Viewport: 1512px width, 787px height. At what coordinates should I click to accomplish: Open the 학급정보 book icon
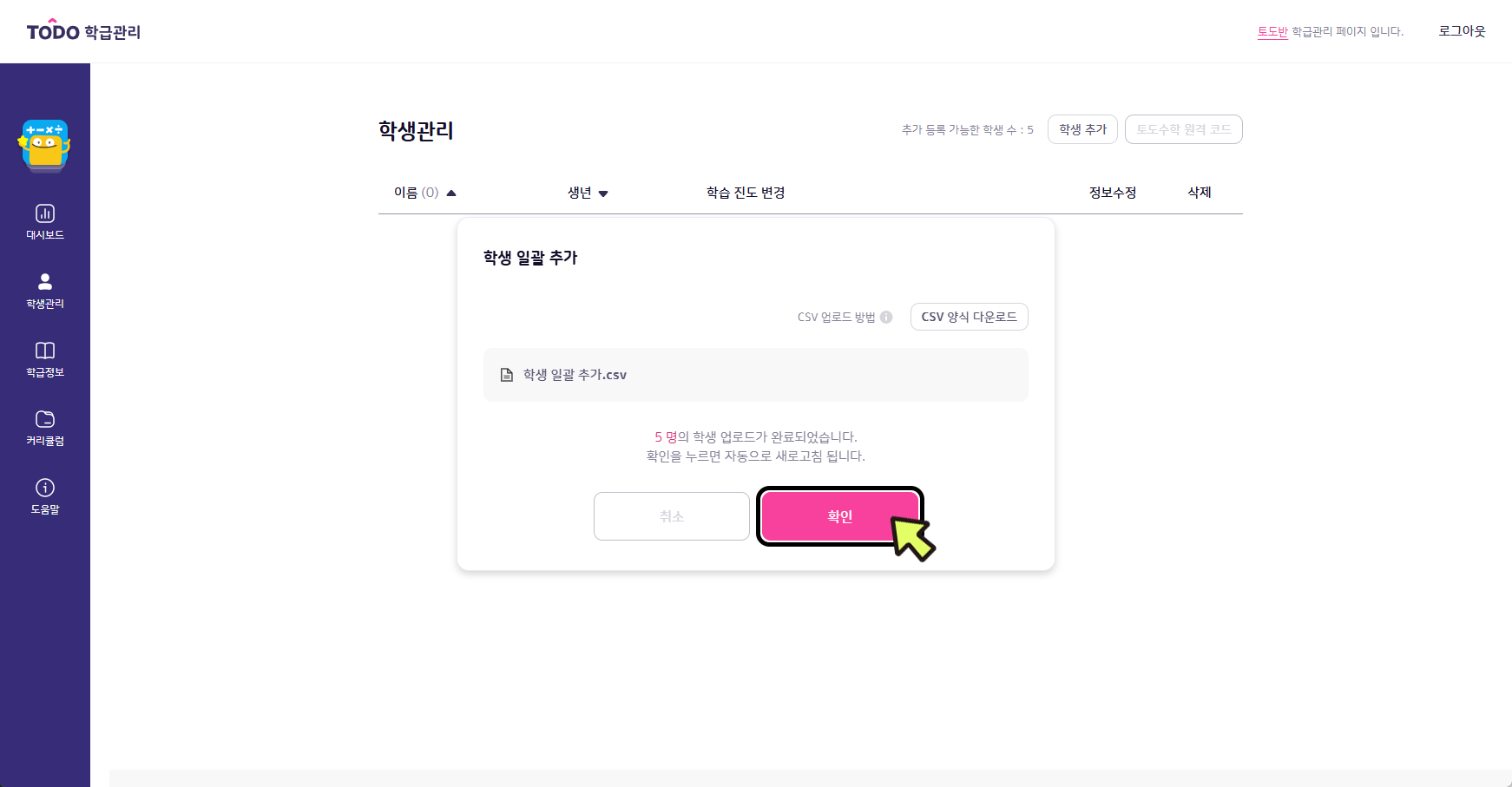click(x=45, y=351)
